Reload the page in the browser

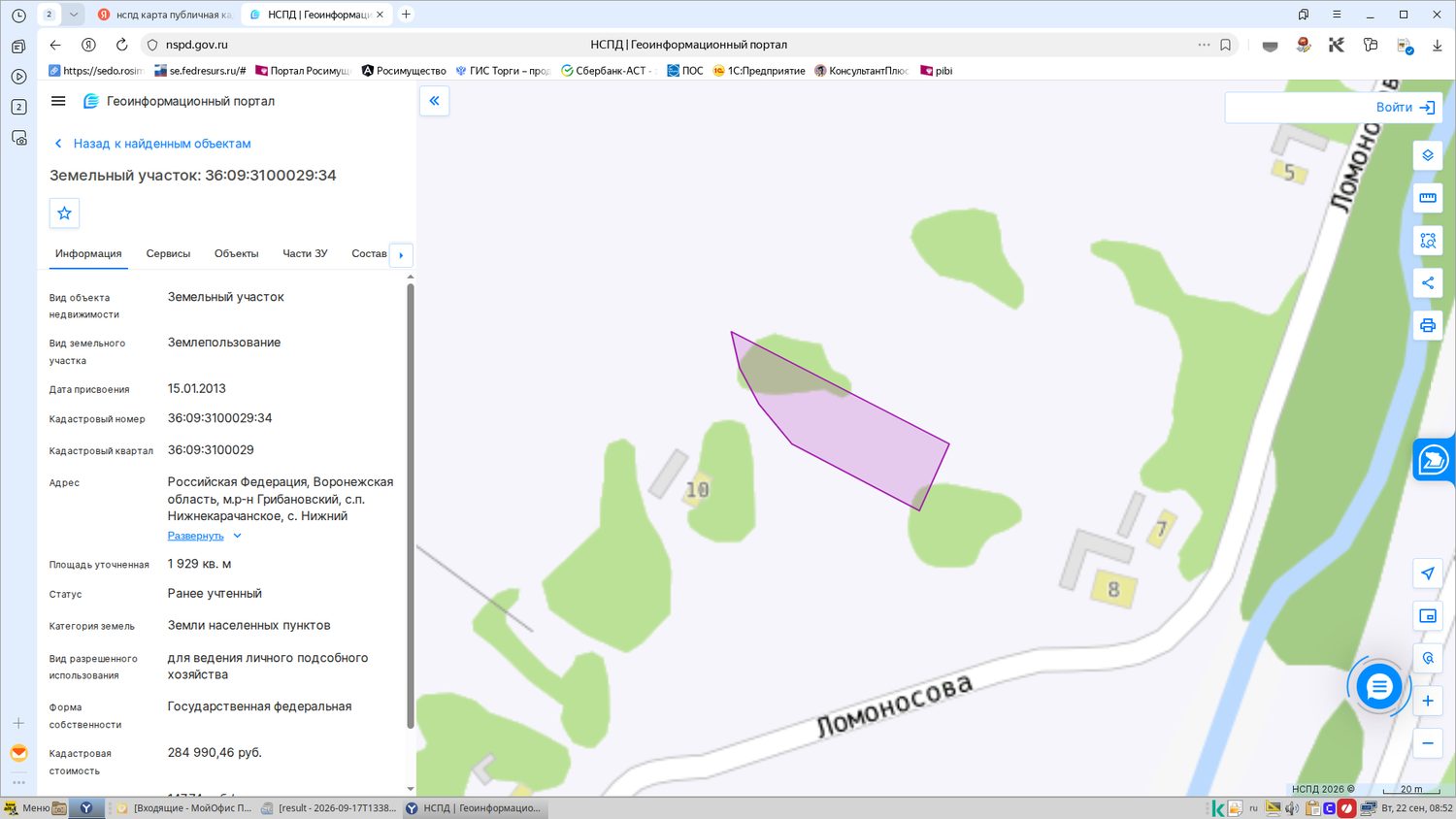click(121, 45)
